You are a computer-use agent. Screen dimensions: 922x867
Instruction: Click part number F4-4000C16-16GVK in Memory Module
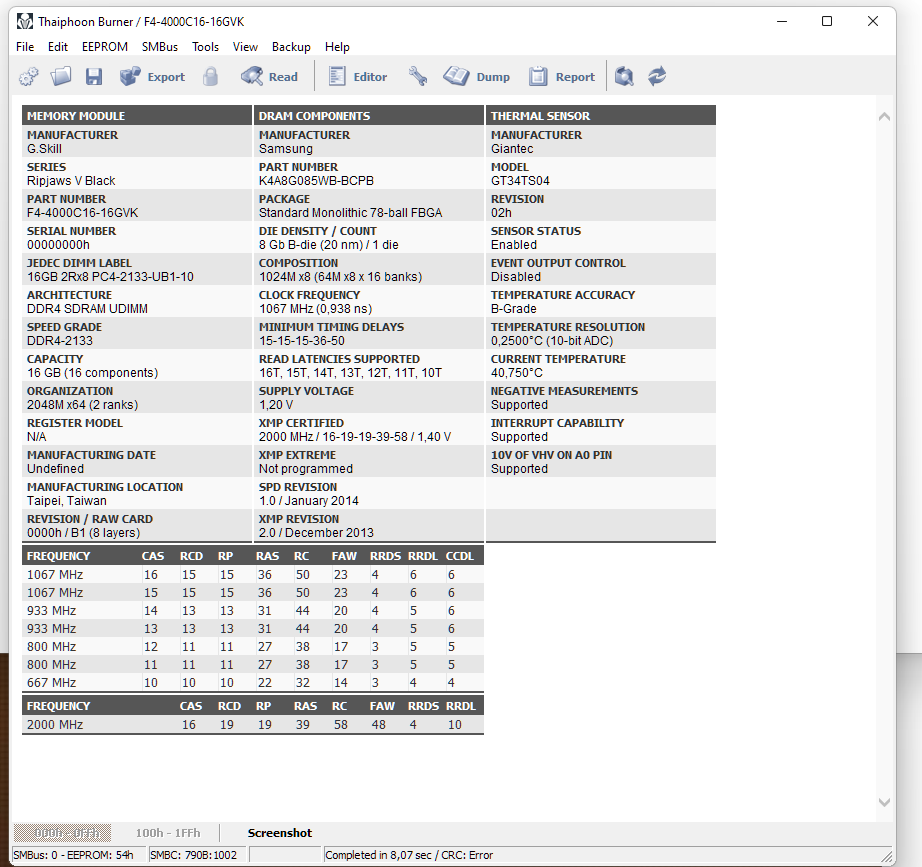click(82, 212)
